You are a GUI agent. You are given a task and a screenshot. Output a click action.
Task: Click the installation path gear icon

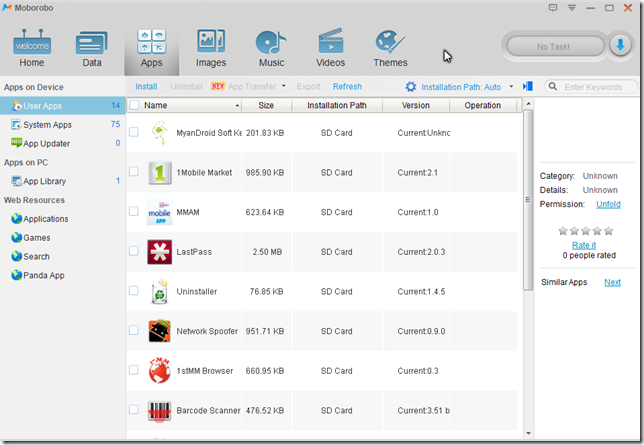tap(411, 87)
